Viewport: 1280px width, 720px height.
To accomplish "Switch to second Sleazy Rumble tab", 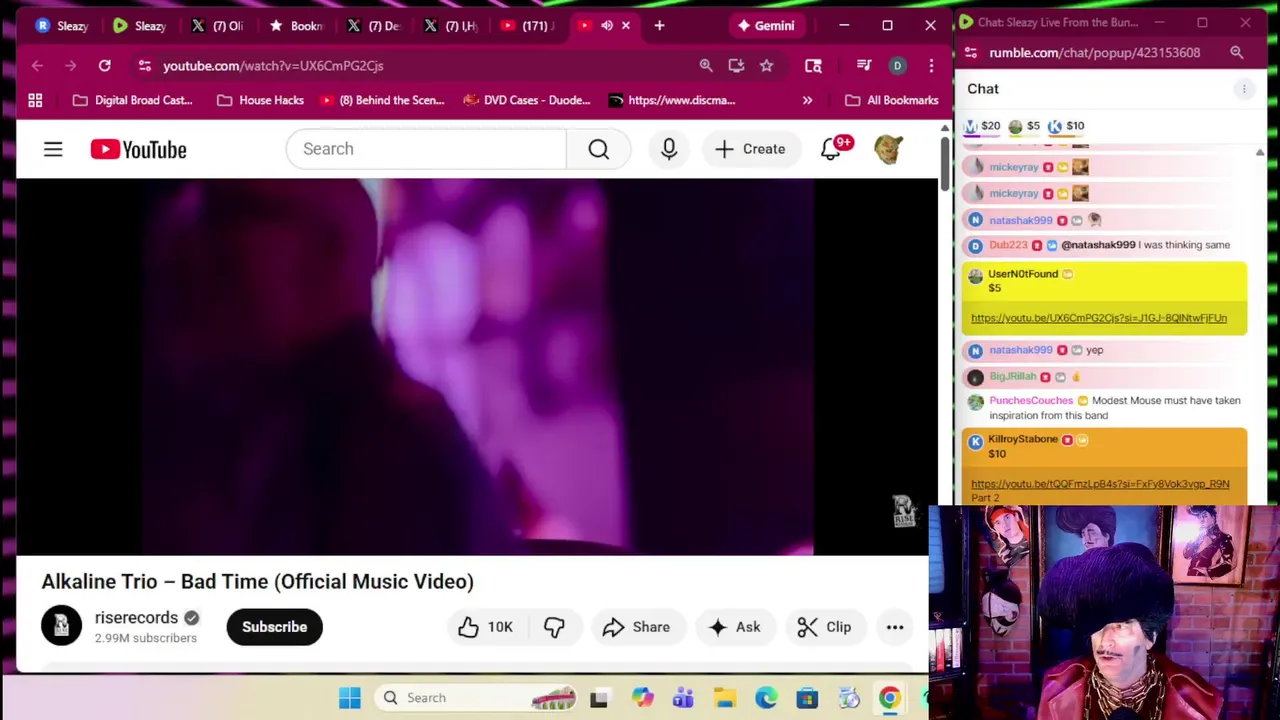I will coord(139,25).
